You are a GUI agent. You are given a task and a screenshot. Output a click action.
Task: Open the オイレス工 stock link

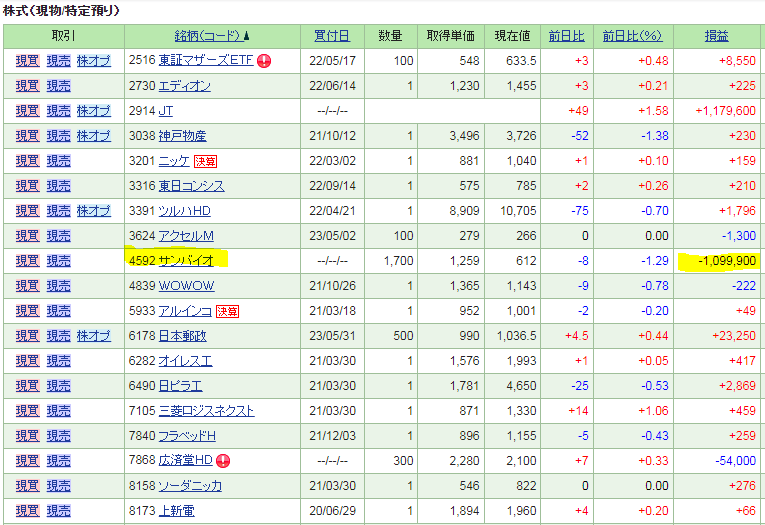point(185,361)
